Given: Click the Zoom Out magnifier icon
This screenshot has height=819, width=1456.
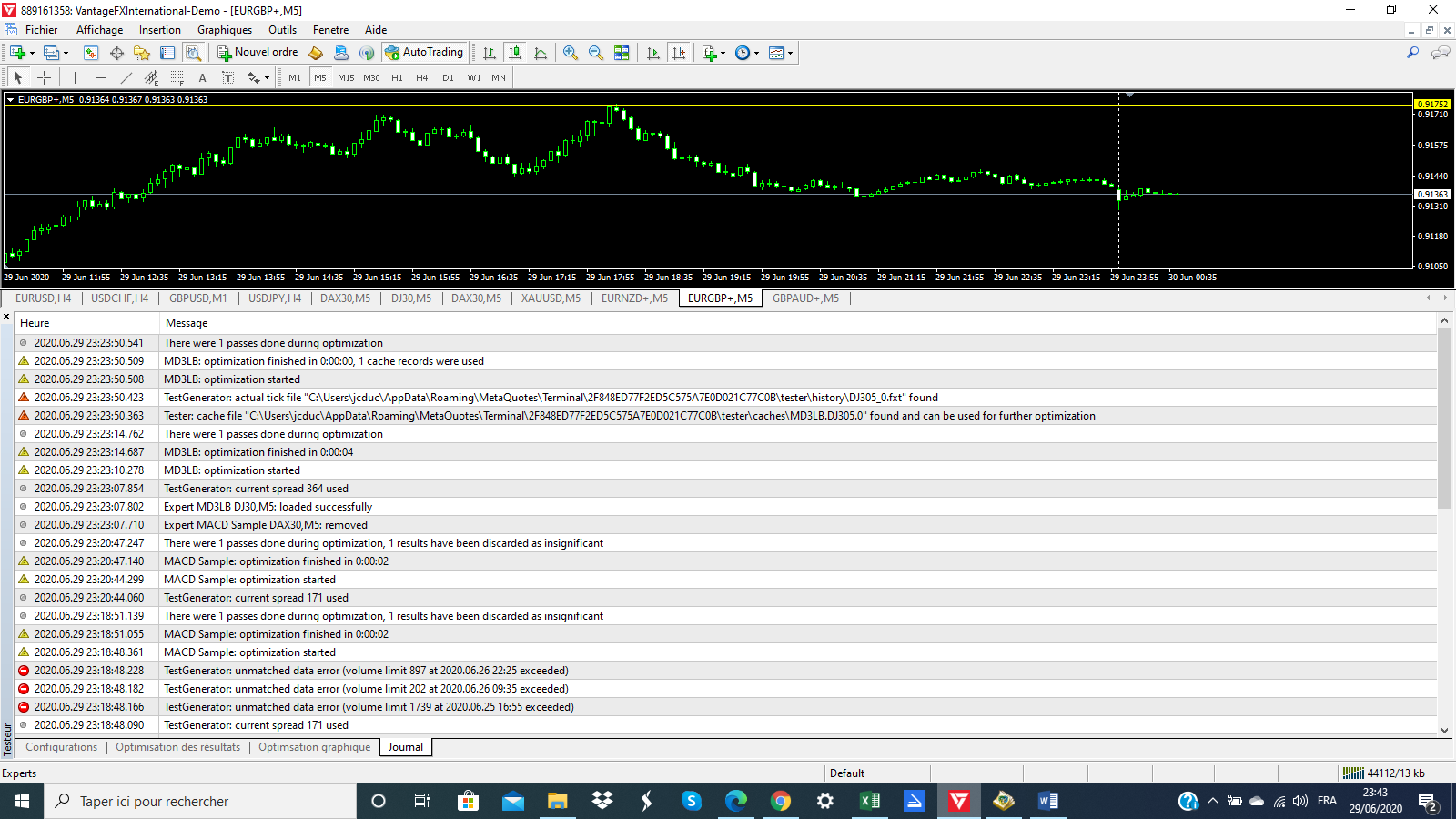Looking at the screenshot, I should tap(596, 53).
